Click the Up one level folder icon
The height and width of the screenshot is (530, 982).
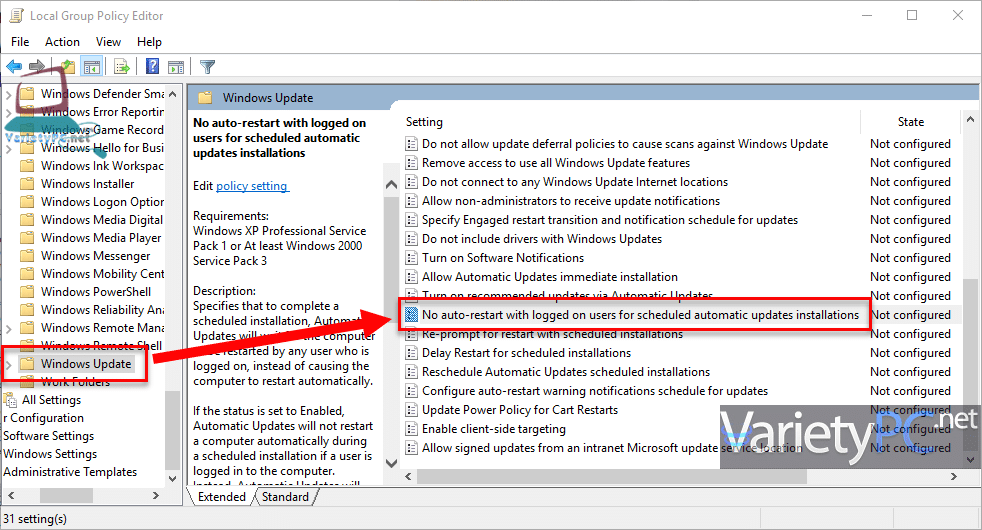pos(68,66)
